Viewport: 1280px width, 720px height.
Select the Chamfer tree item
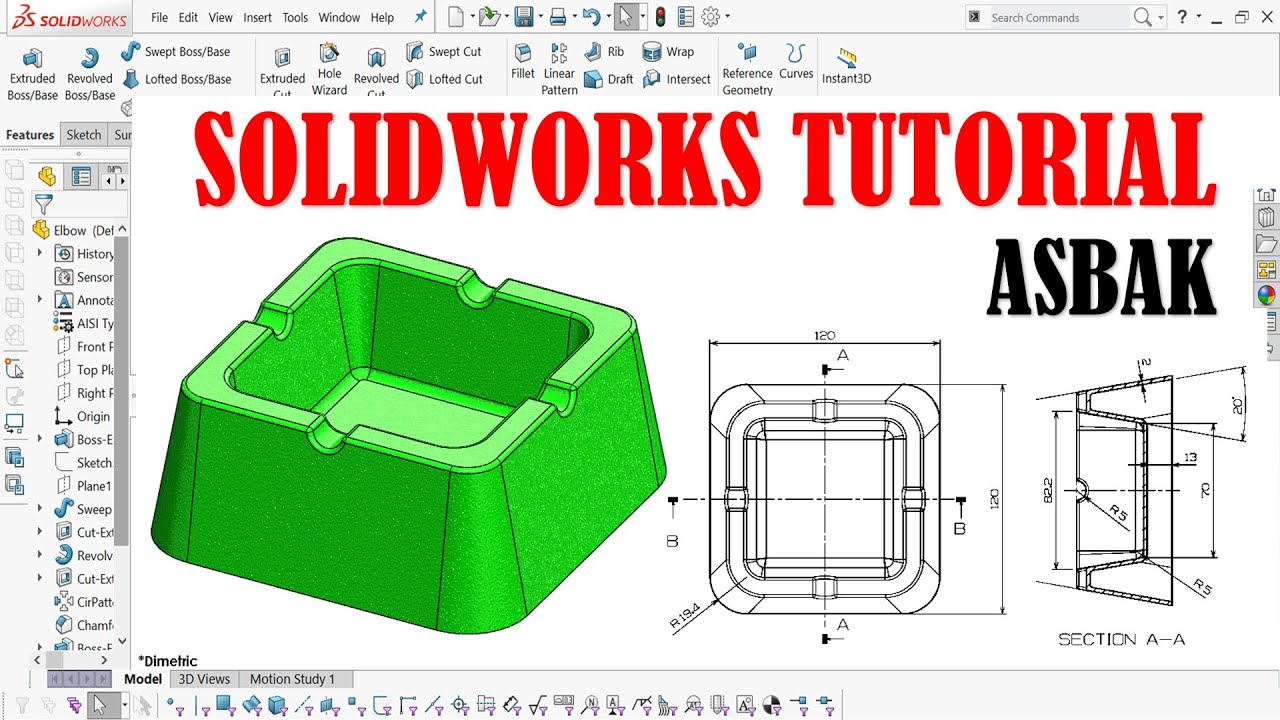[x=84, y=625]
